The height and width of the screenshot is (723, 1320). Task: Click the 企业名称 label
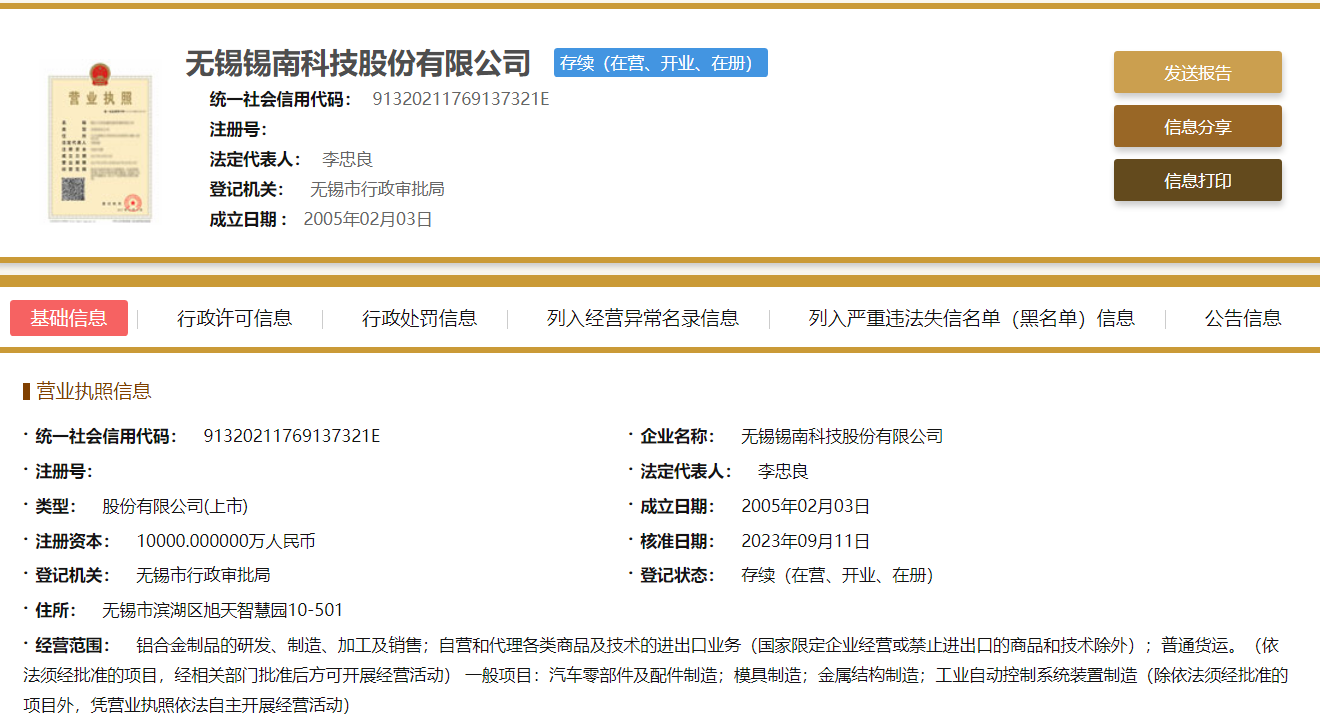point(678,436)
